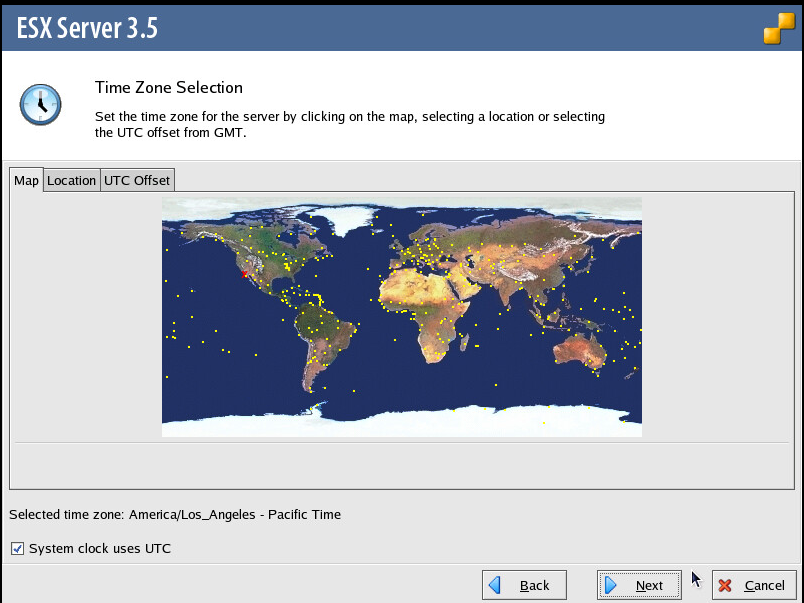This screenshot has width=804, height=603.
Task: Click the VMware logo in header
Action: pos(779,28)
